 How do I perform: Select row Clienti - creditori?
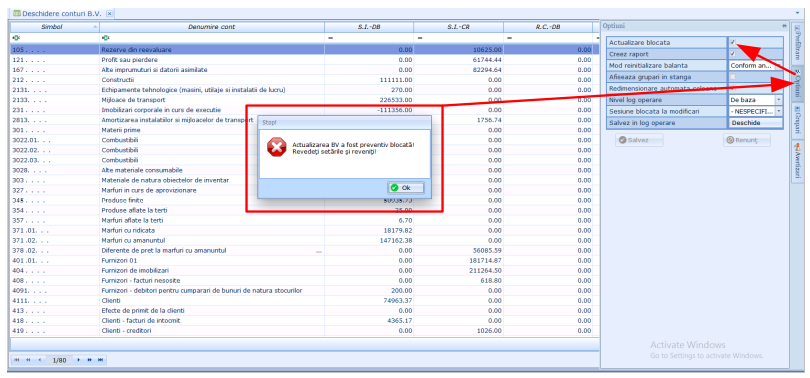point(304,330)
